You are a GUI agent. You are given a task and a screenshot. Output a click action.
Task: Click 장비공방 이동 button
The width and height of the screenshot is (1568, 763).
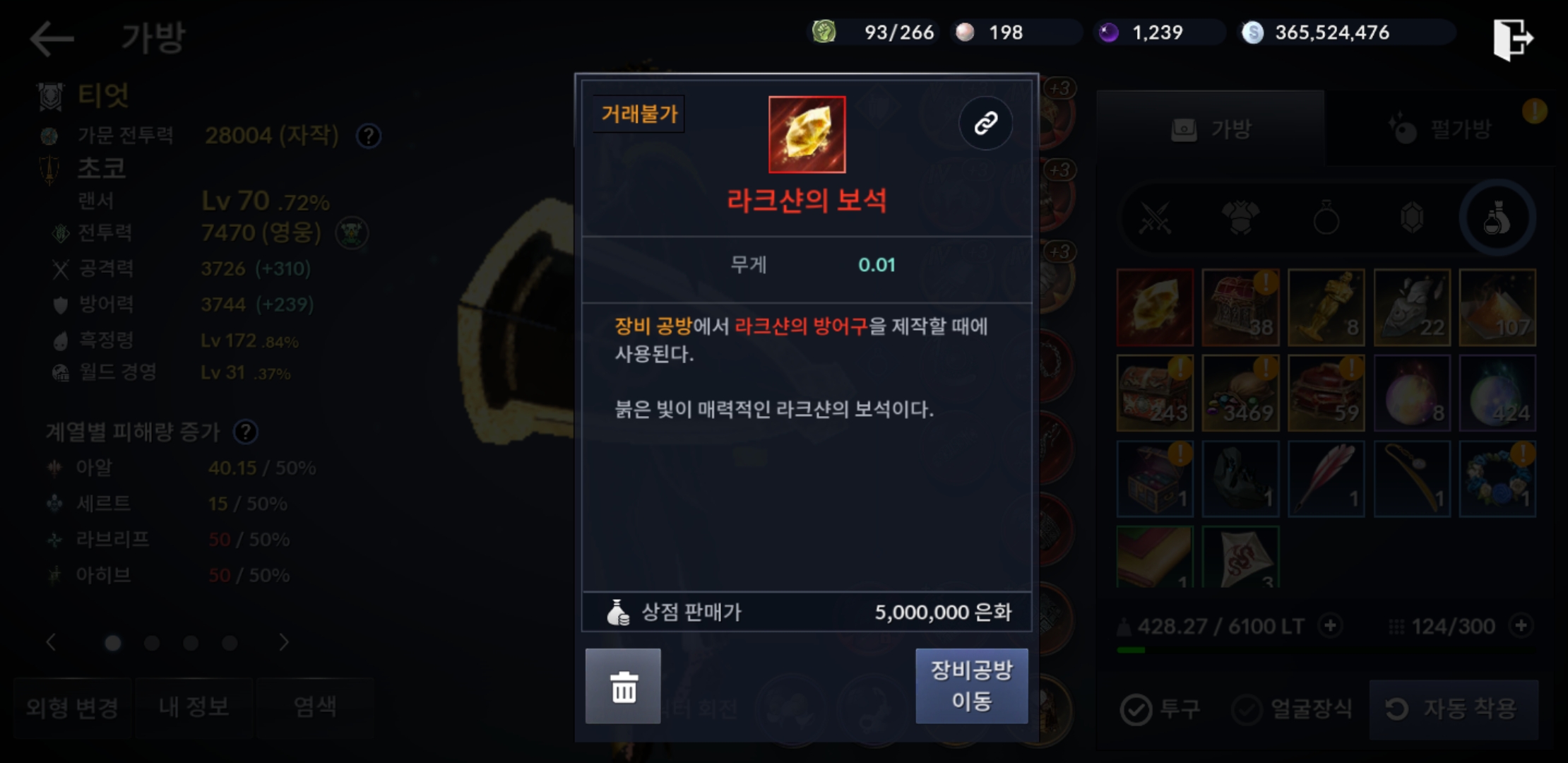[972, 686]
